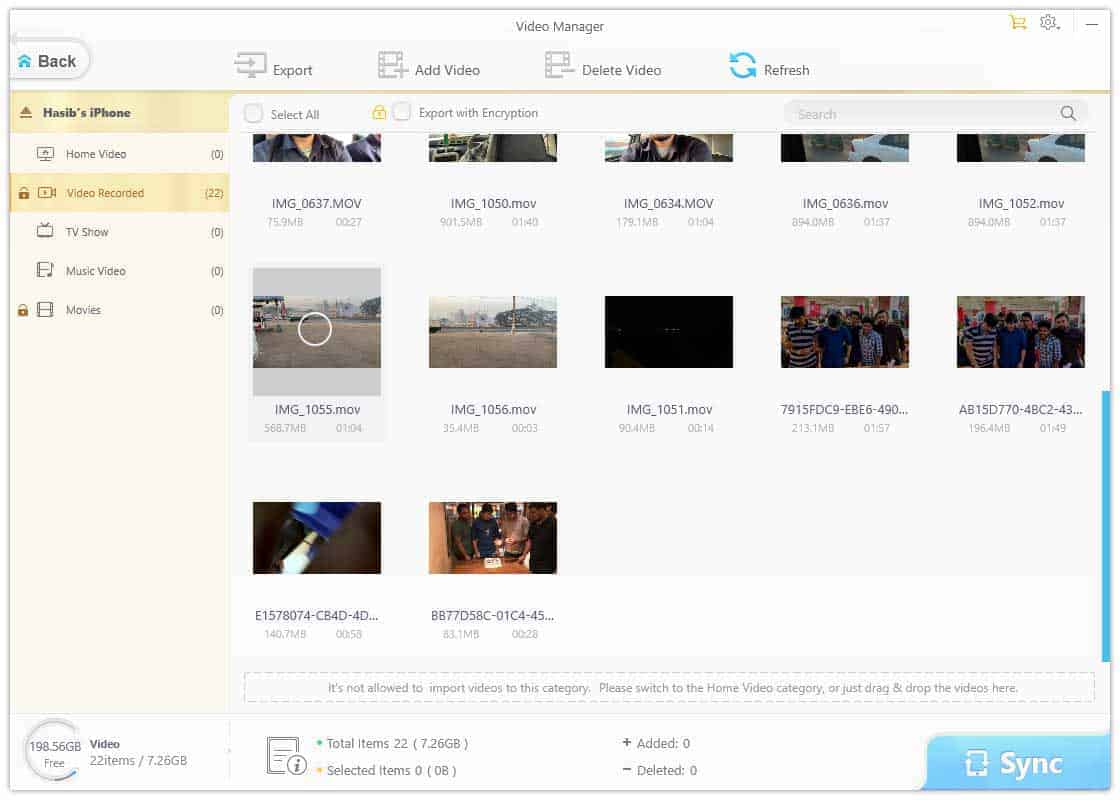Open the shopping cart icon
This screenshot has width=1120, height=800.
[x=1019, y=21]
